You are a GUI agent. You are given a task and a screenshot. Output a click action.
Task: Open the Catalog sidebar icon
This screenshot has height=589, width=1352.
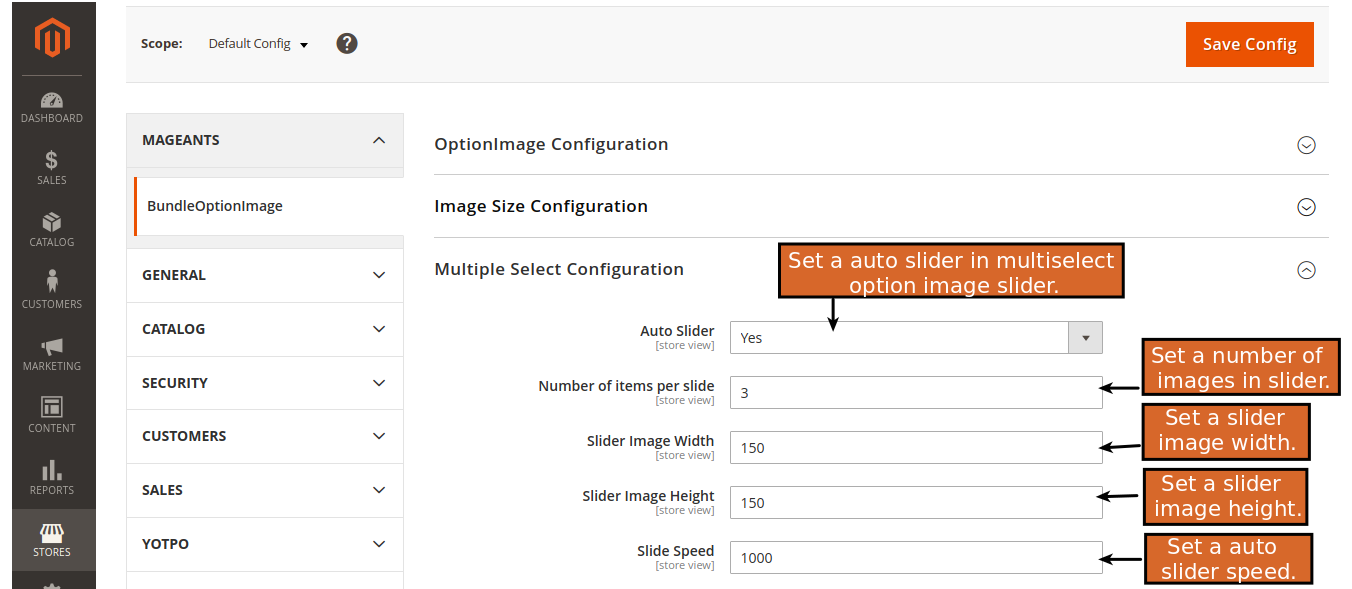pos(52,229)
